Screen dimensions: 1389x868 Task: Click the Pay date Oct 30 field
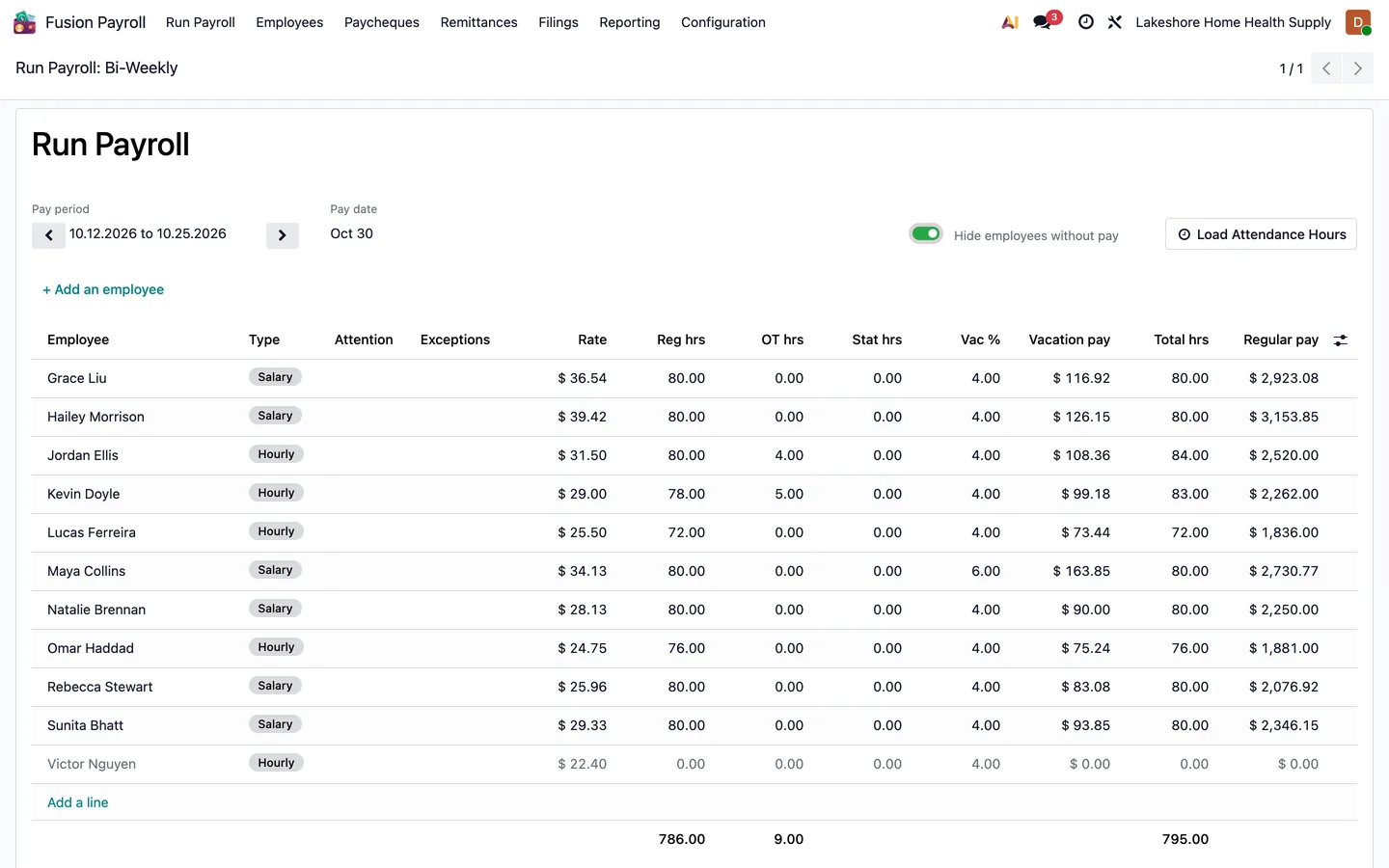(352, 233)
